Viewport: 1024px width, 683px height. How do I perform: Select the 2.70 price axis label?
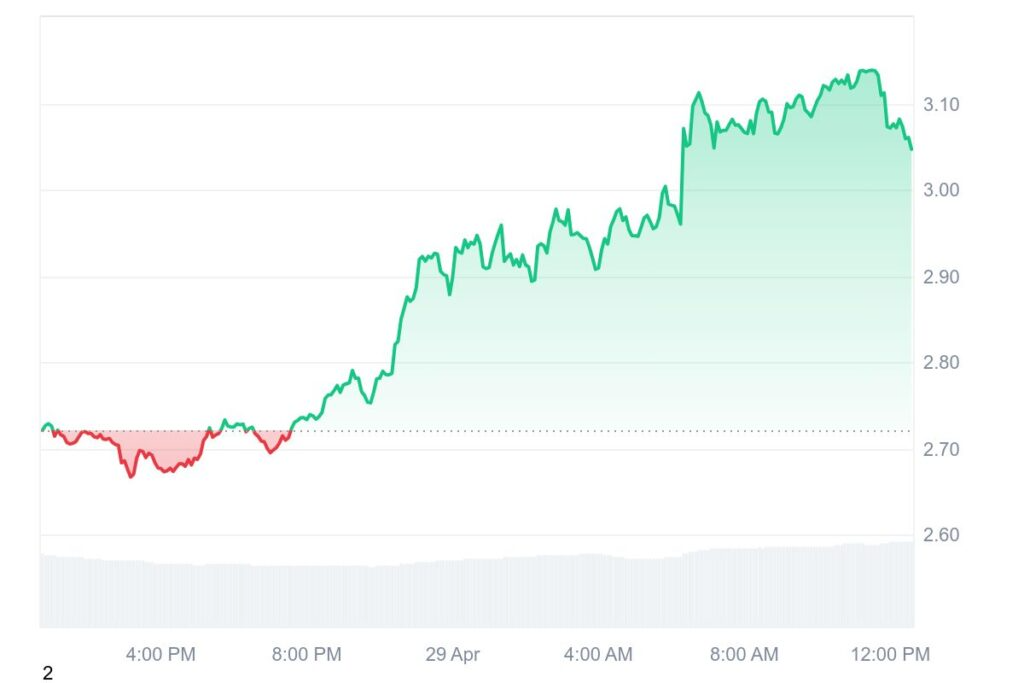(x=939, y=449)
